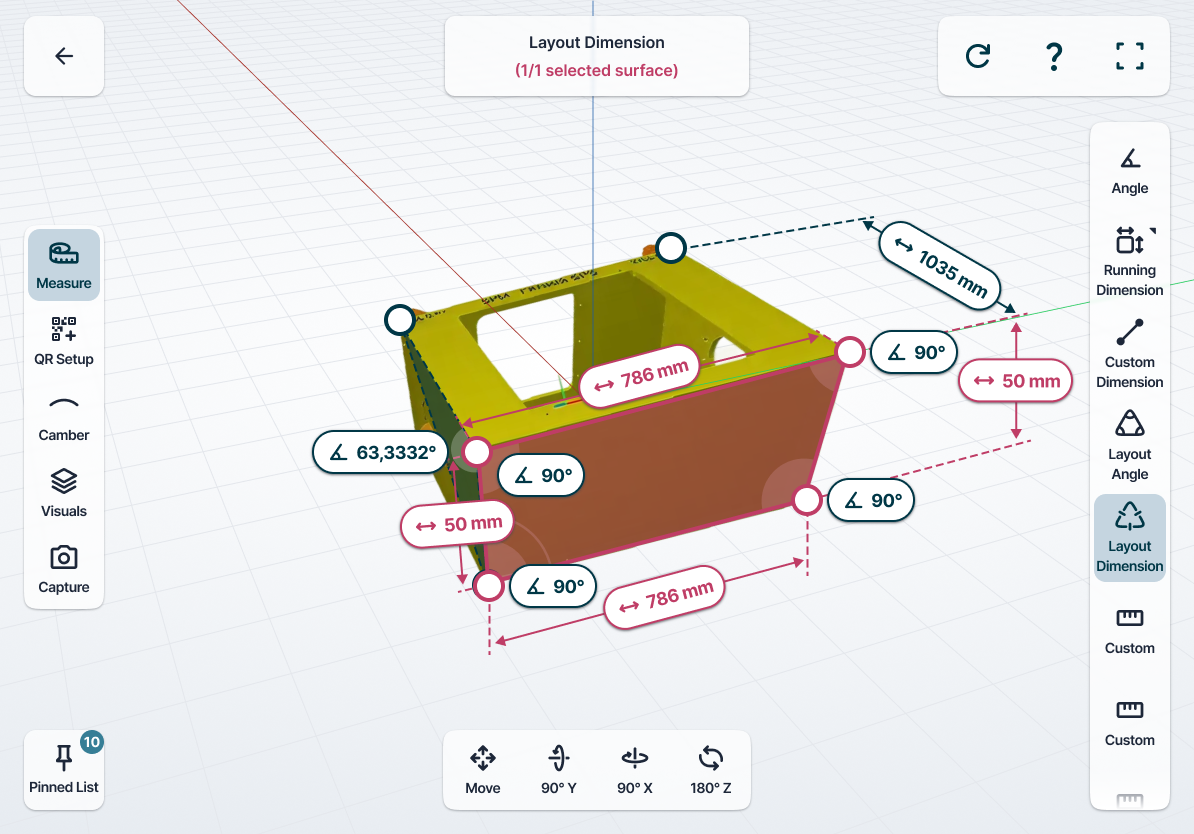
Task: Select the Camber tool
Action: (64, 417)
